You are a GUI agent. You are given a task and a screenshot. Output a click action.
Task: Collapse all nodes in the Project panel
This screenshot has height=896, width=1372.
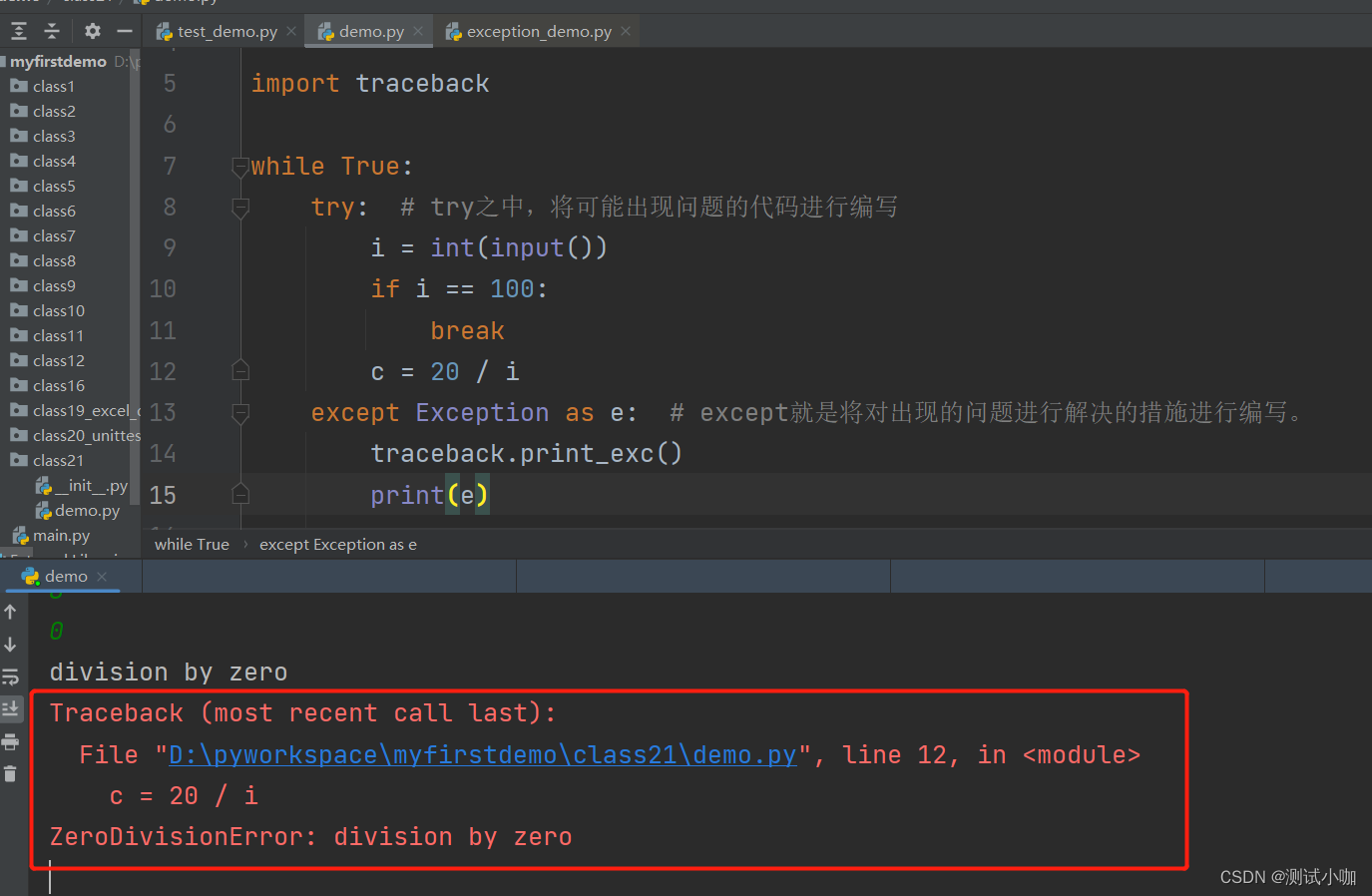click(52, 31)
